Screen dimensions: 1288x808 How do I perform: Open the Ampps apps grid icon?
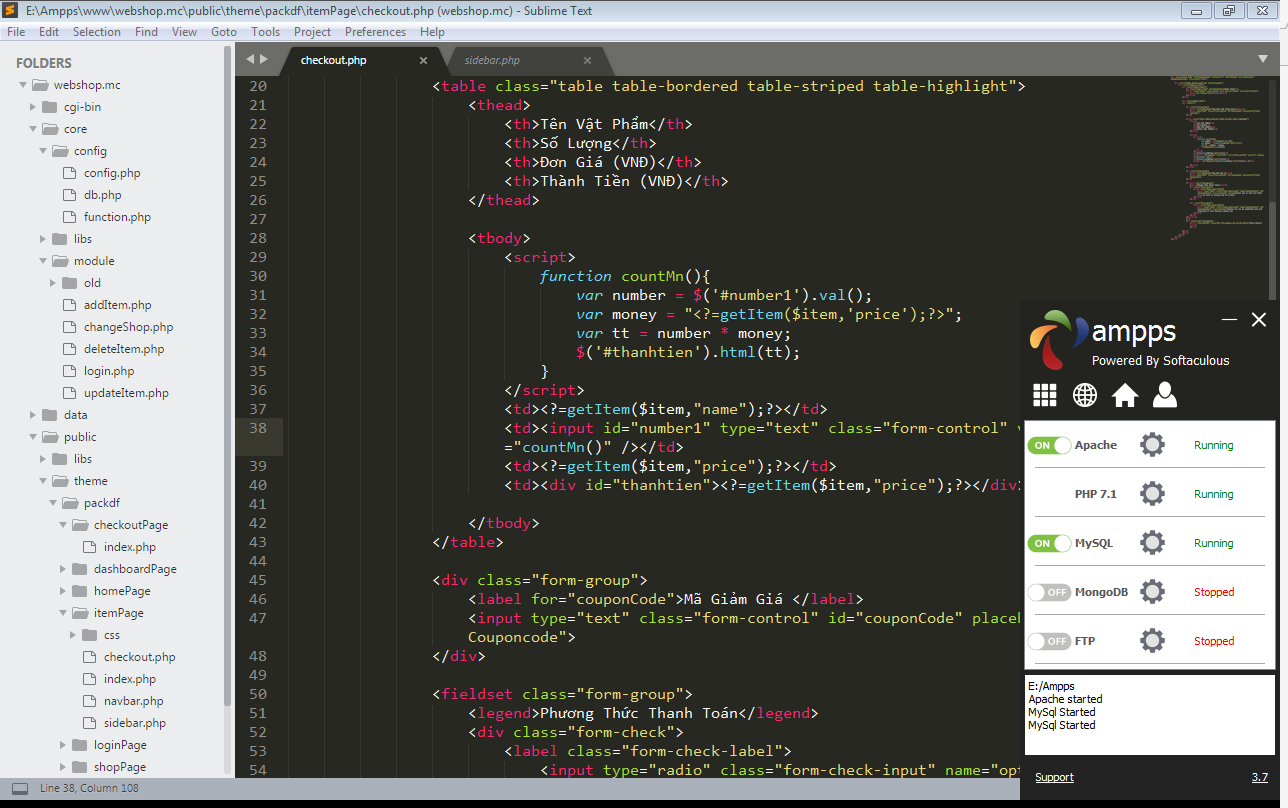(1044, 395)
